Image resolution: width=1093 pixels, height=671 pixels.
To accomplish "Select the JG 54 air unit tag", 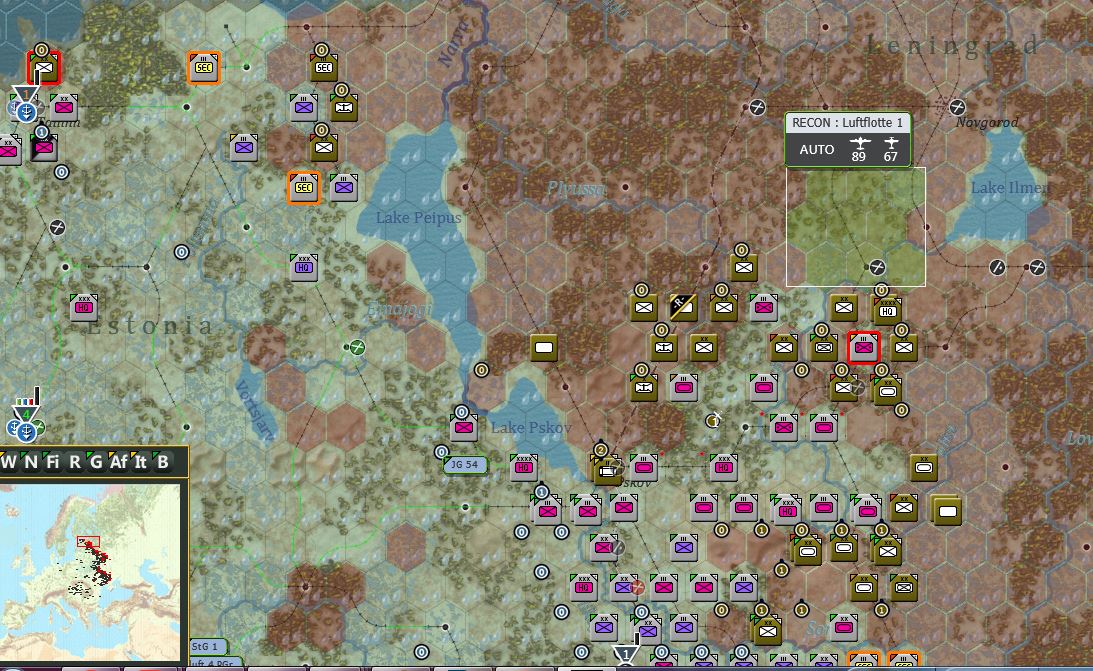I will pyautogui.click(x=465, y=465).
